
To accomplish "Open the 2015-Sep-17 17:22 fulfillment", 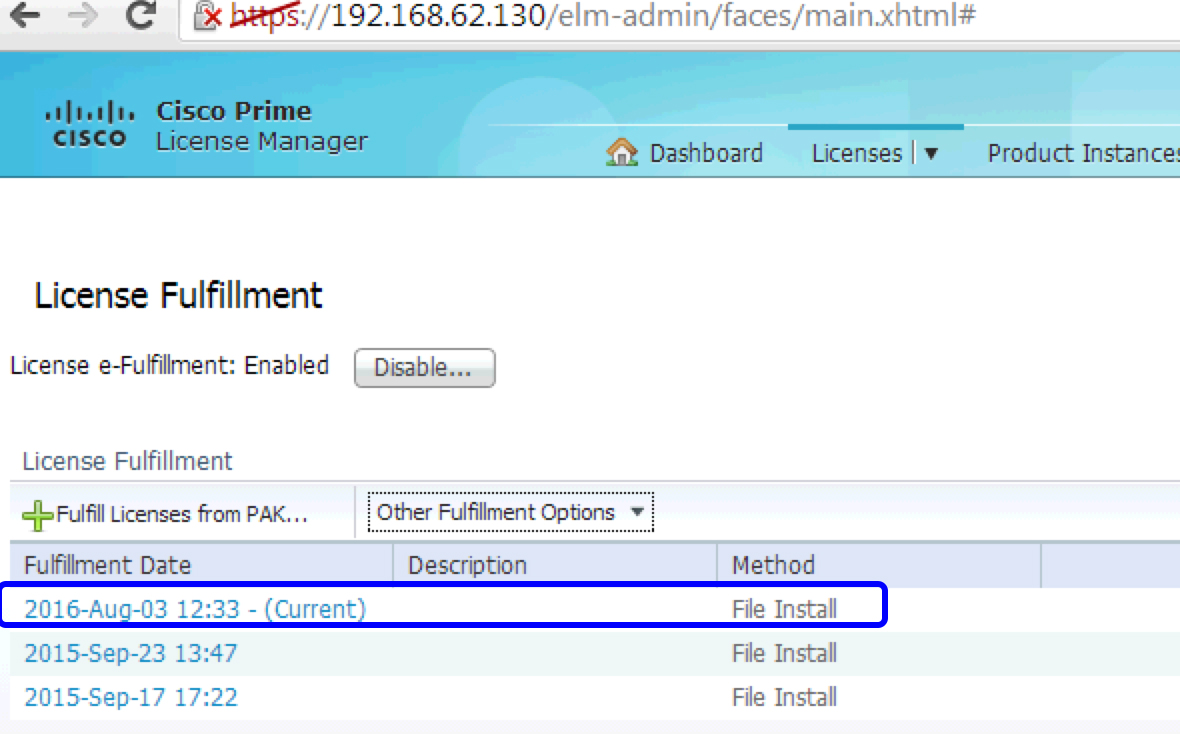I will [131, 697].
